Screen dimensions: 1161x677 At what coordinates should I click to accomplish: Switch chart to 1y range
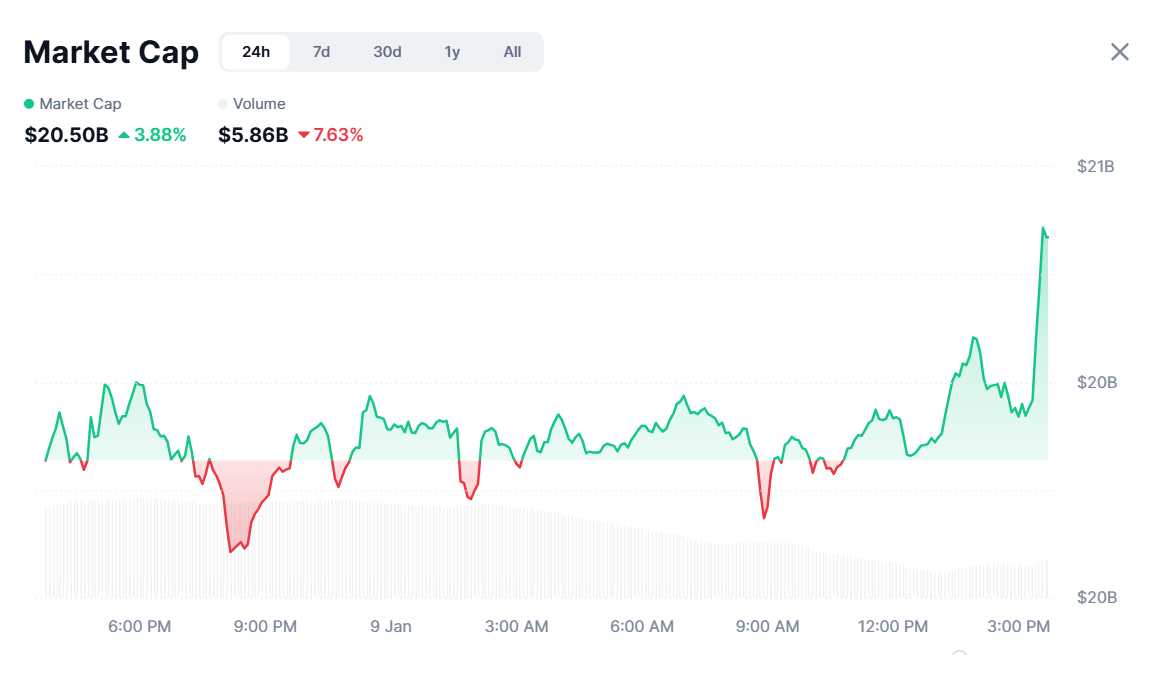[x=452, y=52]
